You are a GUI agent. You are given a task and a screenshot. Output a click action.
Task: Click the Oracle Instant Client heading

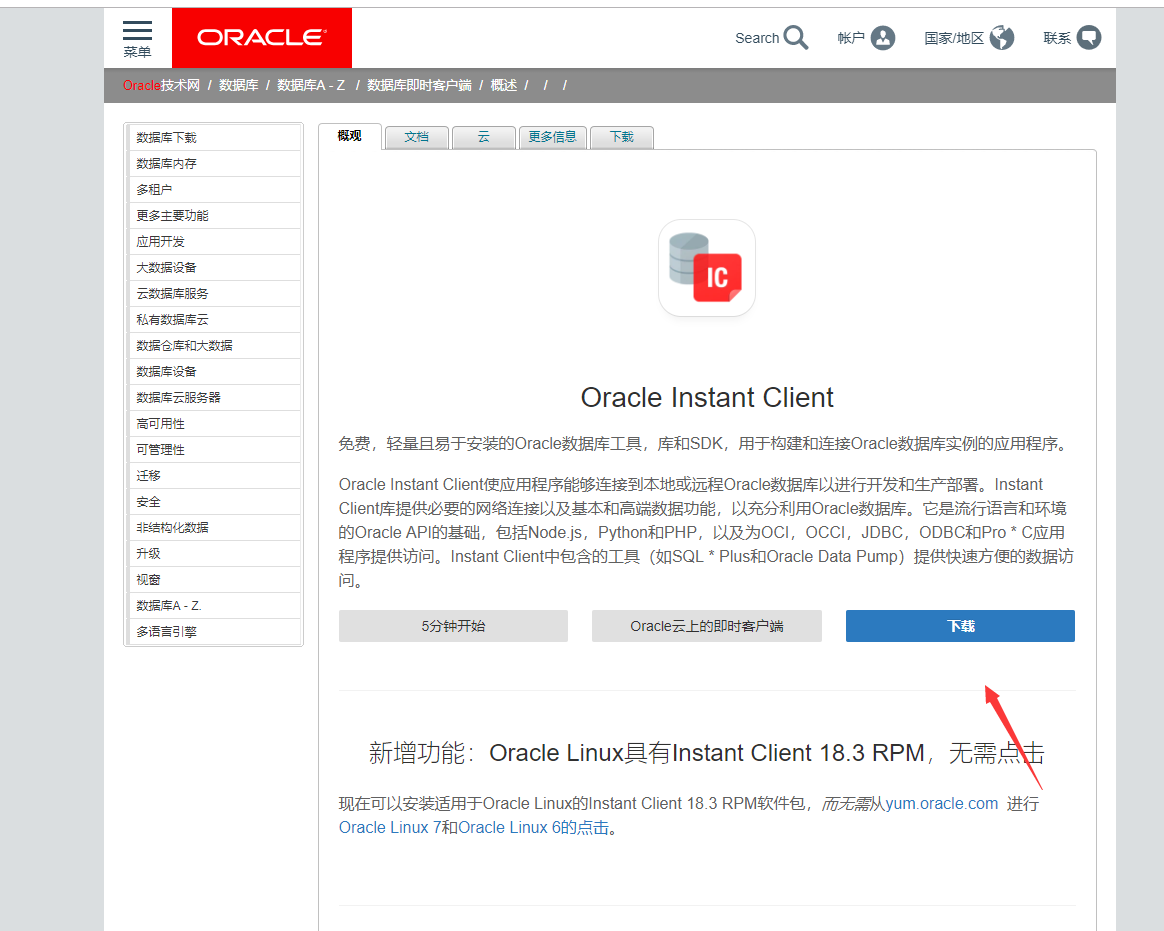707,397
